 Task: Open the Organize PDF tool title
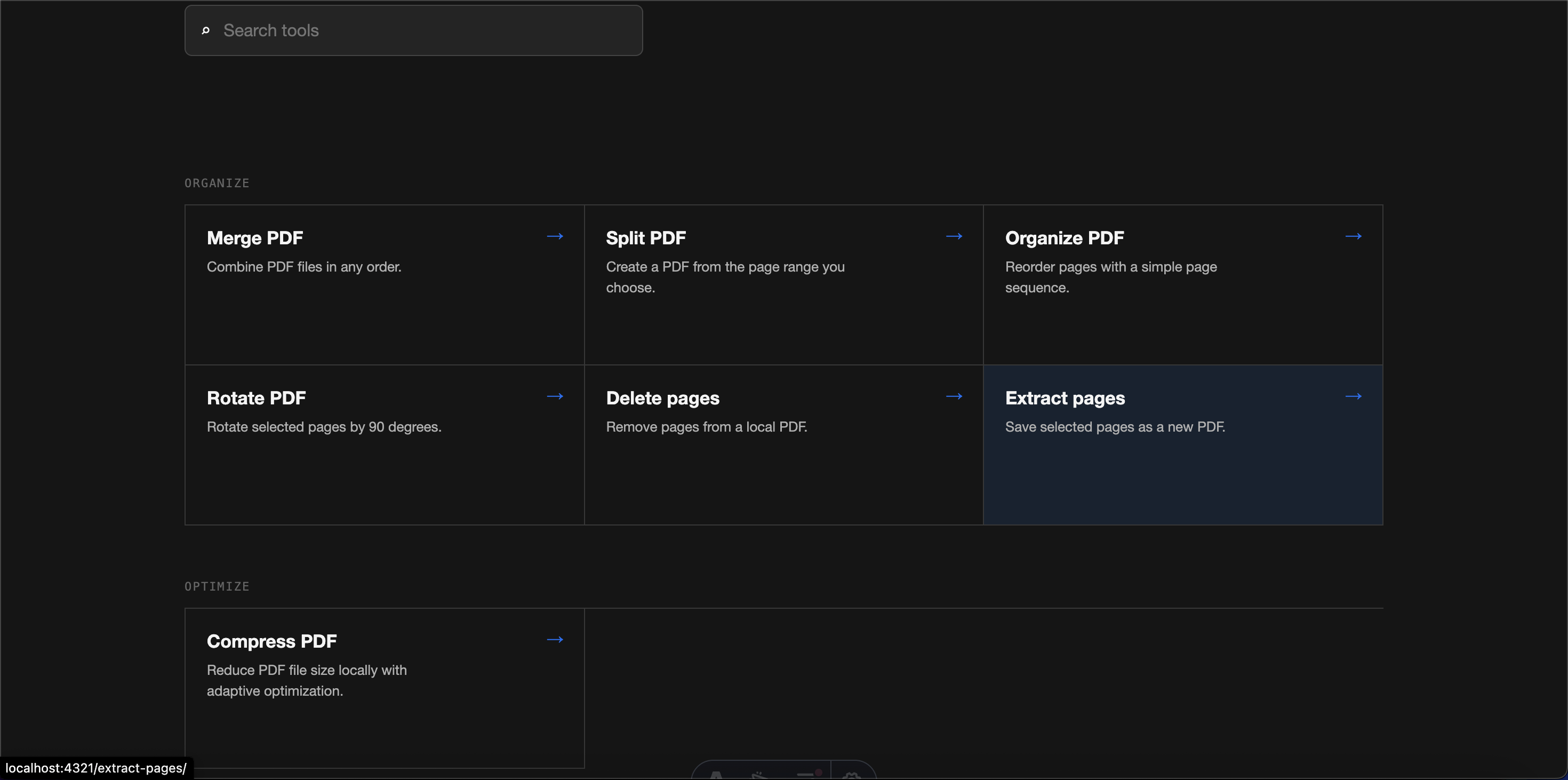point(1064,238)
